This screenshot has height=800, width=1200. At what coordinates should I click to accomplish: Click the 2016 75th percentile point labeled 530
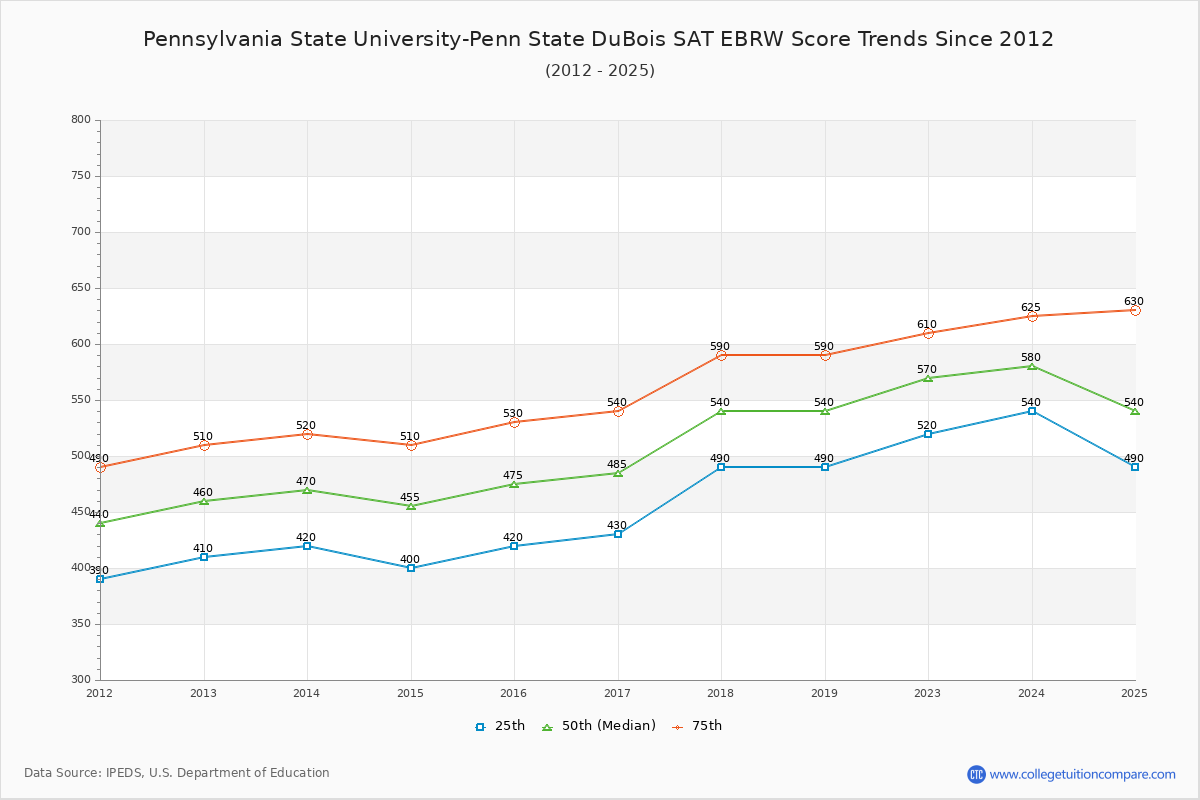514,422
